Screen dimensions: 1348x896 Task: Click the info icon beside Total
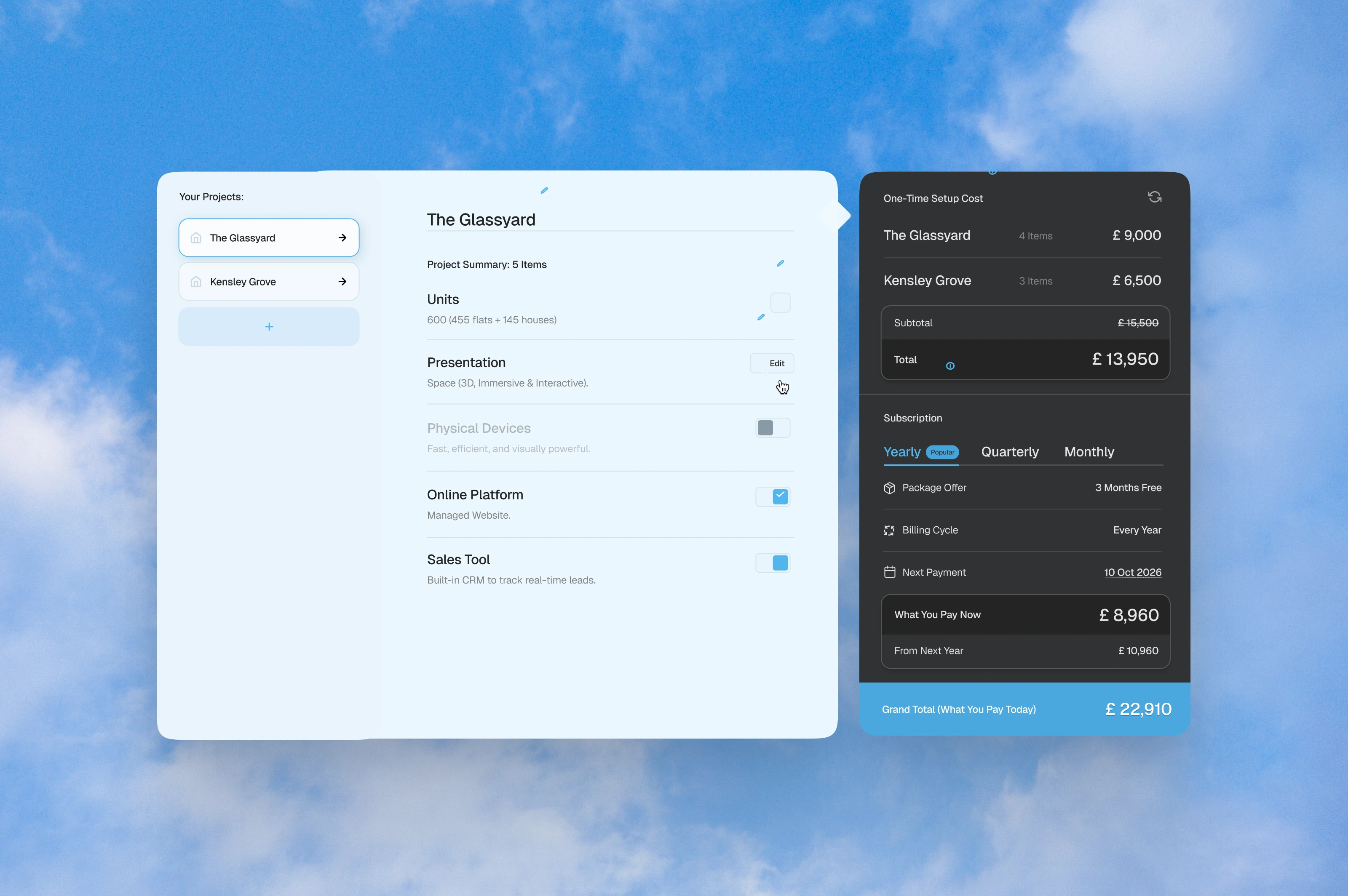pyautogui.click(x=950, y=366)
